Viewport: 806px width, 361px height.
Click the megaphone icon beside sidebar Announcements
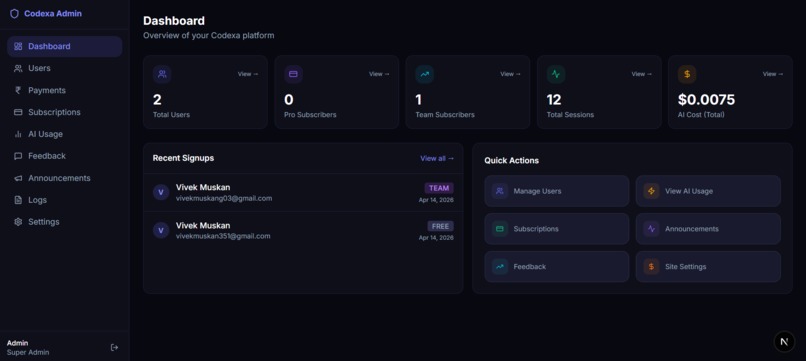[18, 178]
